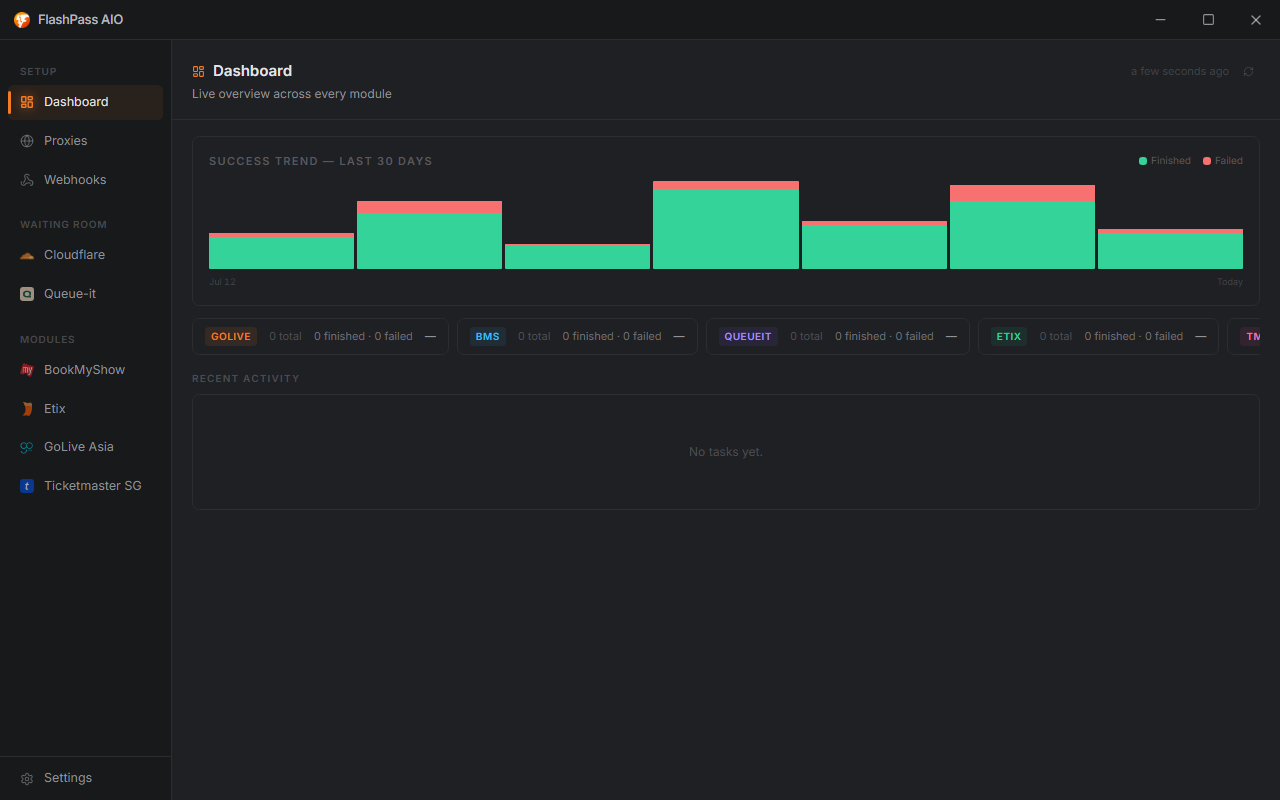The height and width of the screenshot is (800, 1280).
Task: Click the "SETUP" sidebar section label
Action: click(x=38, y=72)
